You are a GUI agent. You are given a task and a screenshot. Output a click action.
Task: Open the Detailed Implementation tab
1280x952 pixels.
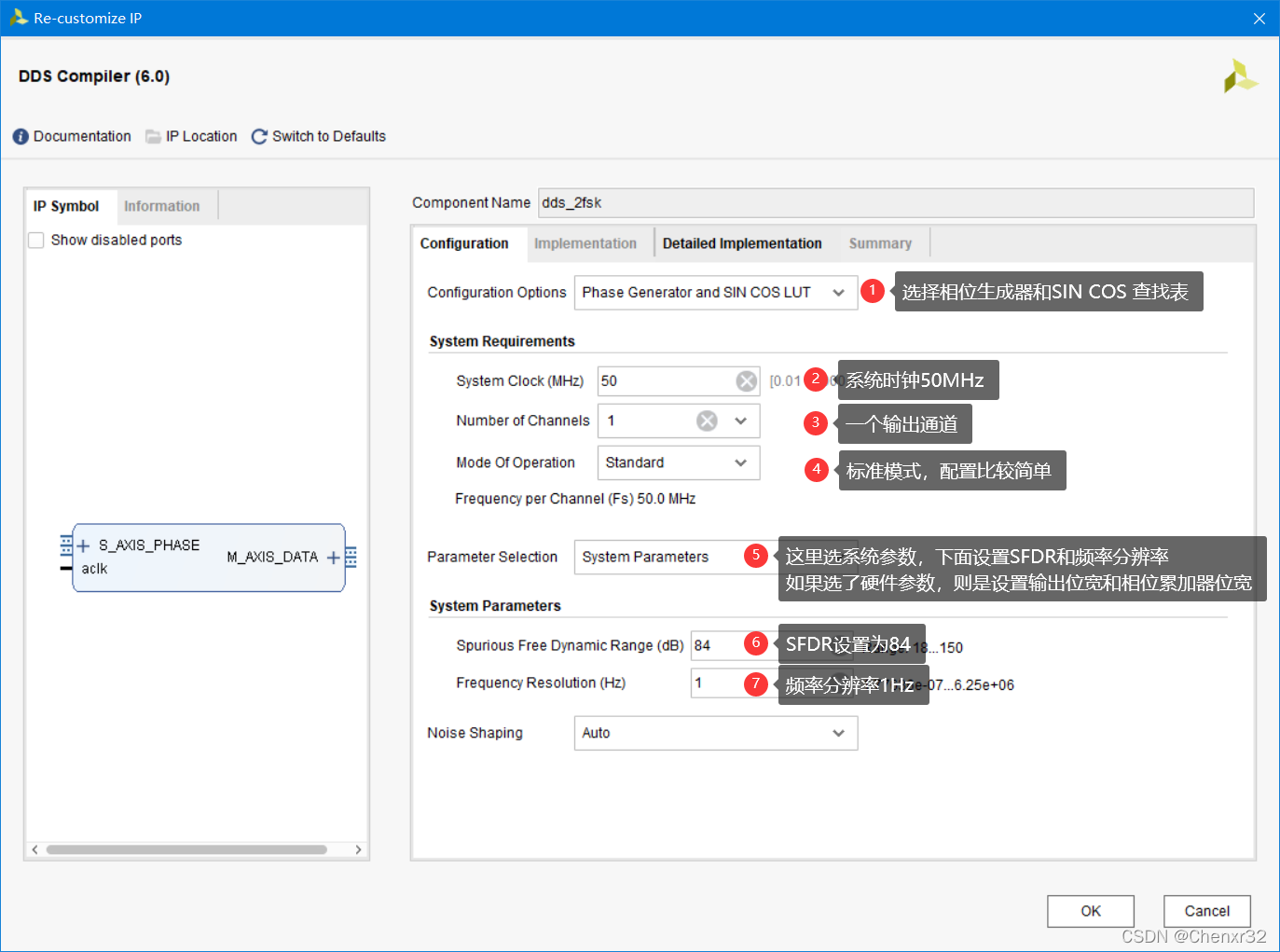pyautogui.click(x=742, y=243)
